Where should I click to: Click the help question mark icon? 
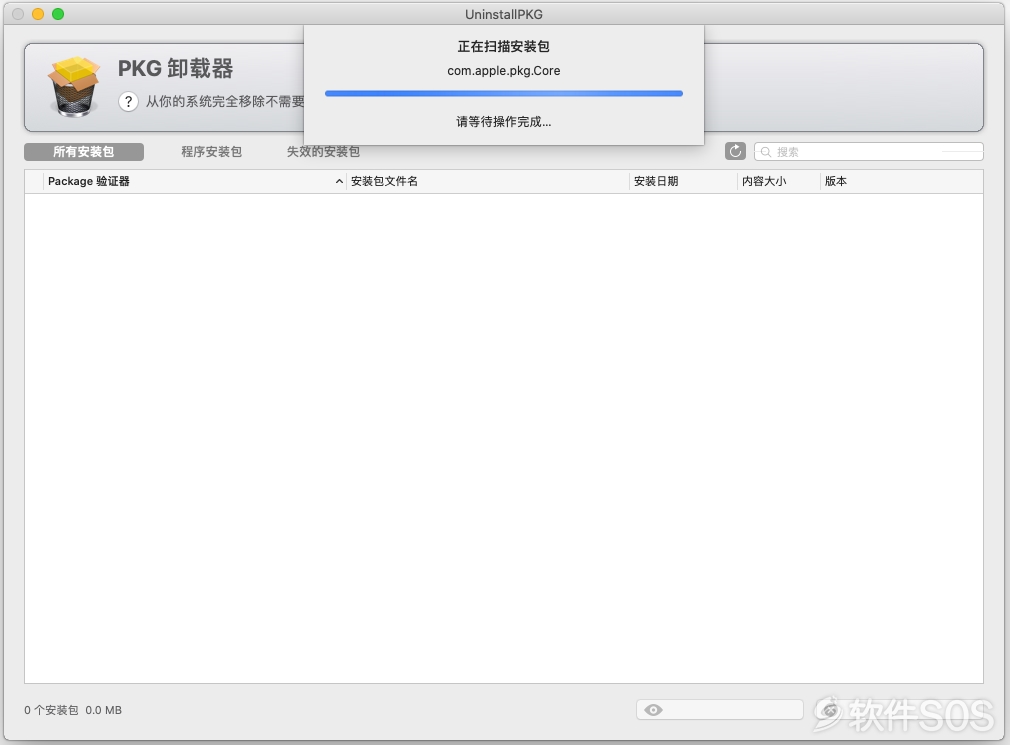coord(128,102)
